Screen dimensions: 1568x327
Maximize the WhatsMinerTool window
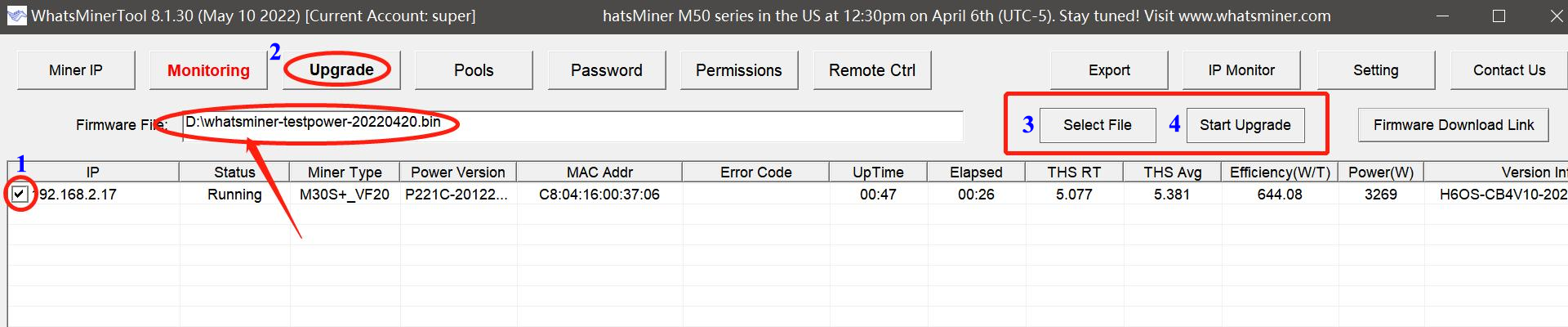[1499, 16]
